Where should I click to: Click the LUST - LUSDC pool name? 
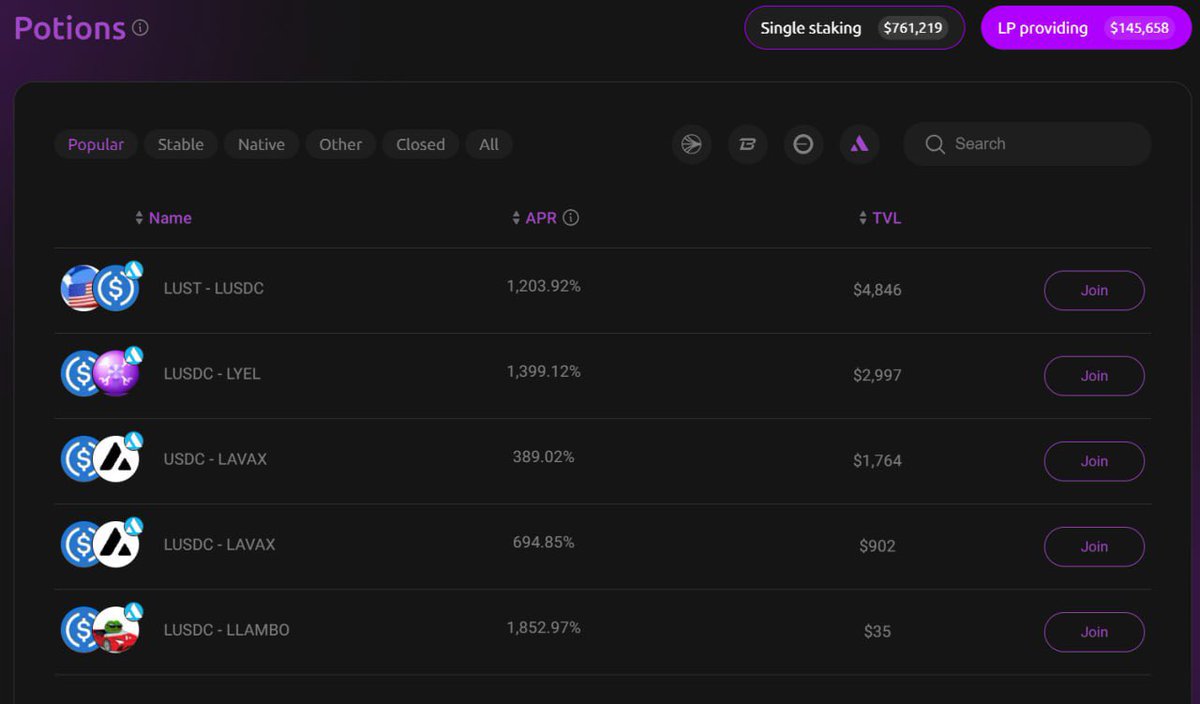coord(214,288)
